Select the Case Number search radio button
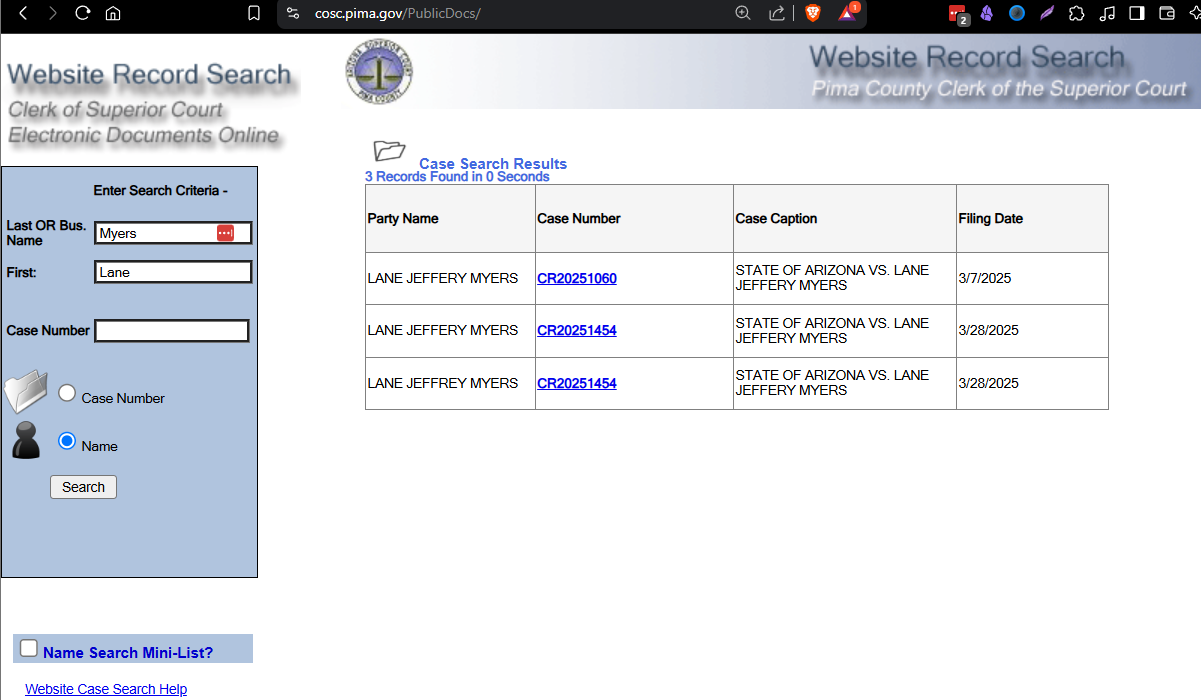This screenshot has width=1201, height=700. (66, 393)
